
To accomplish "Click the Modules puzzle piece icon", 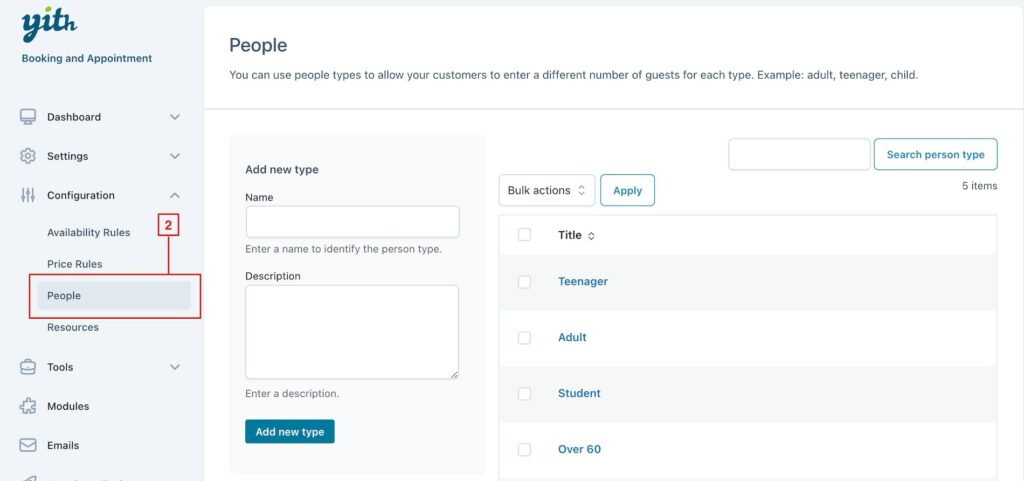I will [x=27, y=406].
